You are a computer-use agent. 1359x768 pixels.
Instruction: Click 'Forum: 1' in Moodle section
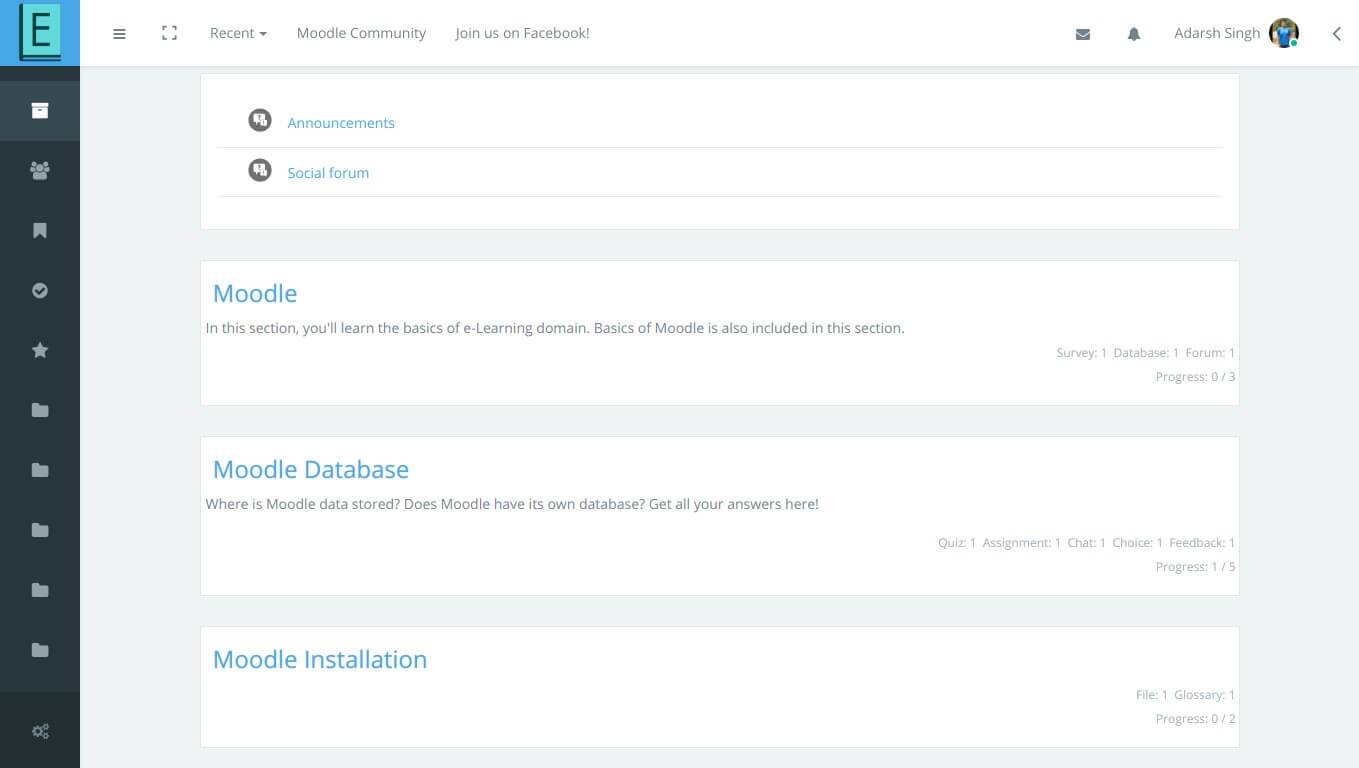coord(1210,353)
